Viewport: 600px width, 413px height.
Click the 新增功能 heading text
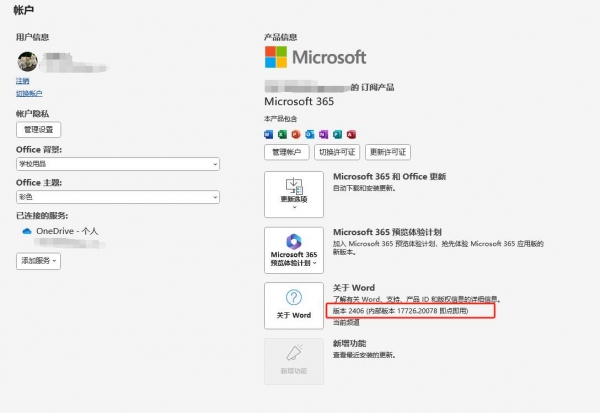(x=349, y=343)
